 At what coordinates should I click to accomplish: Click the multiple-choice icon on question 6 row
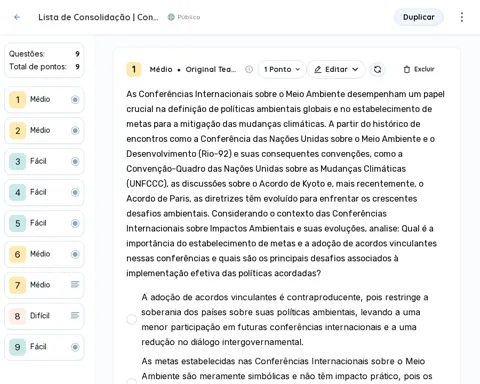(x=75, y=254)
